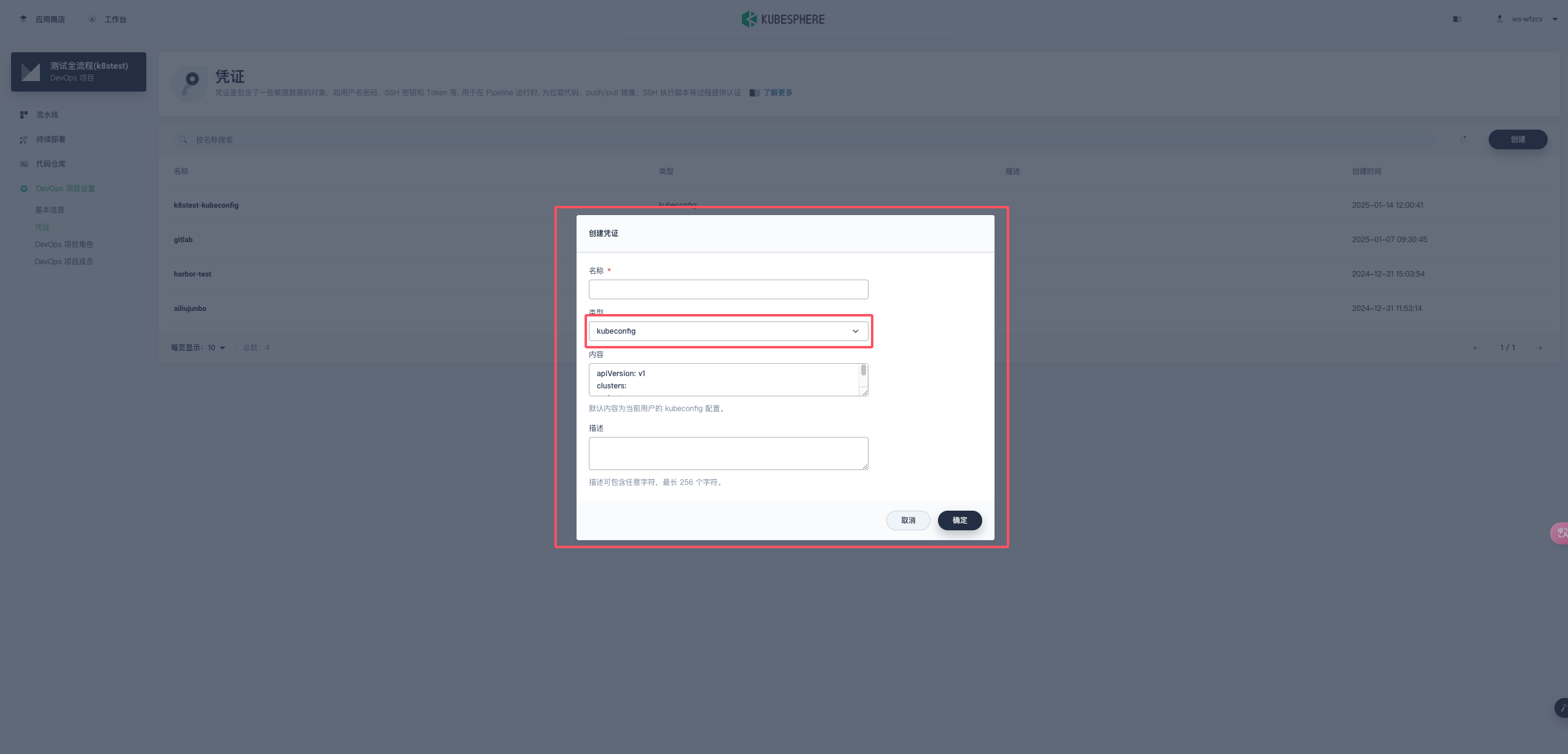Click the next page arrow in pagination

[1538, 348]
